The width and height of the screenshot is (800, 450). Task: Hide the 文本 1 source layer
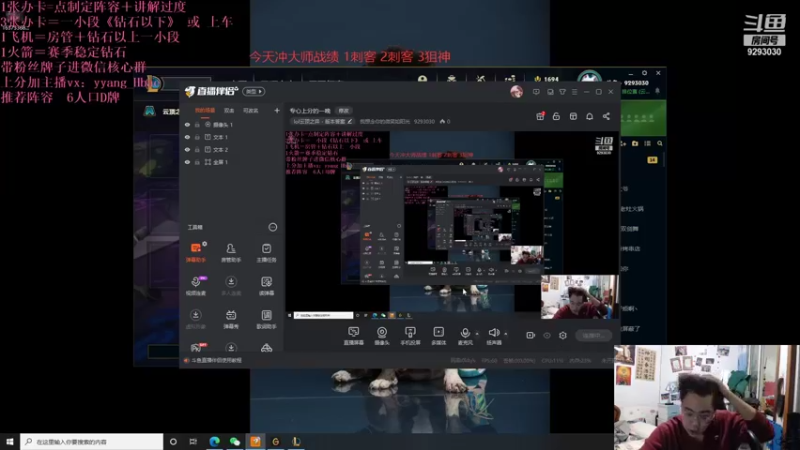(x=187, y=137)
